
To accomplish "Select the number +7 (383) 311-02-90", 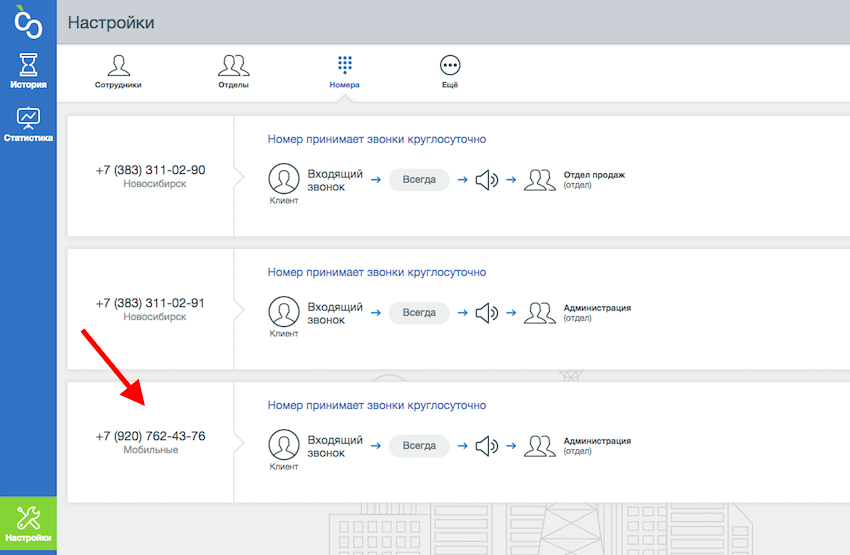I will (151, 170).
